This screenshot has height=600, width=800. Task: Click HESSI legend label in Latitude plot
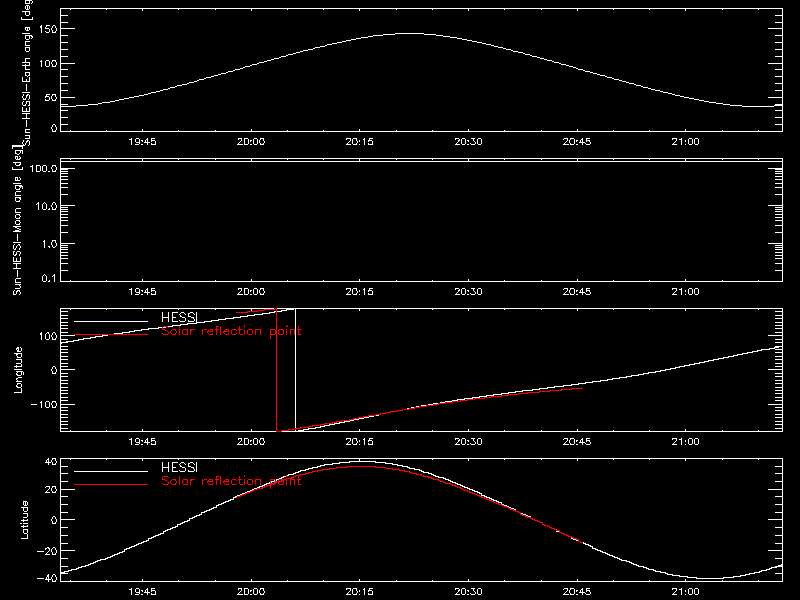[179, 467]
